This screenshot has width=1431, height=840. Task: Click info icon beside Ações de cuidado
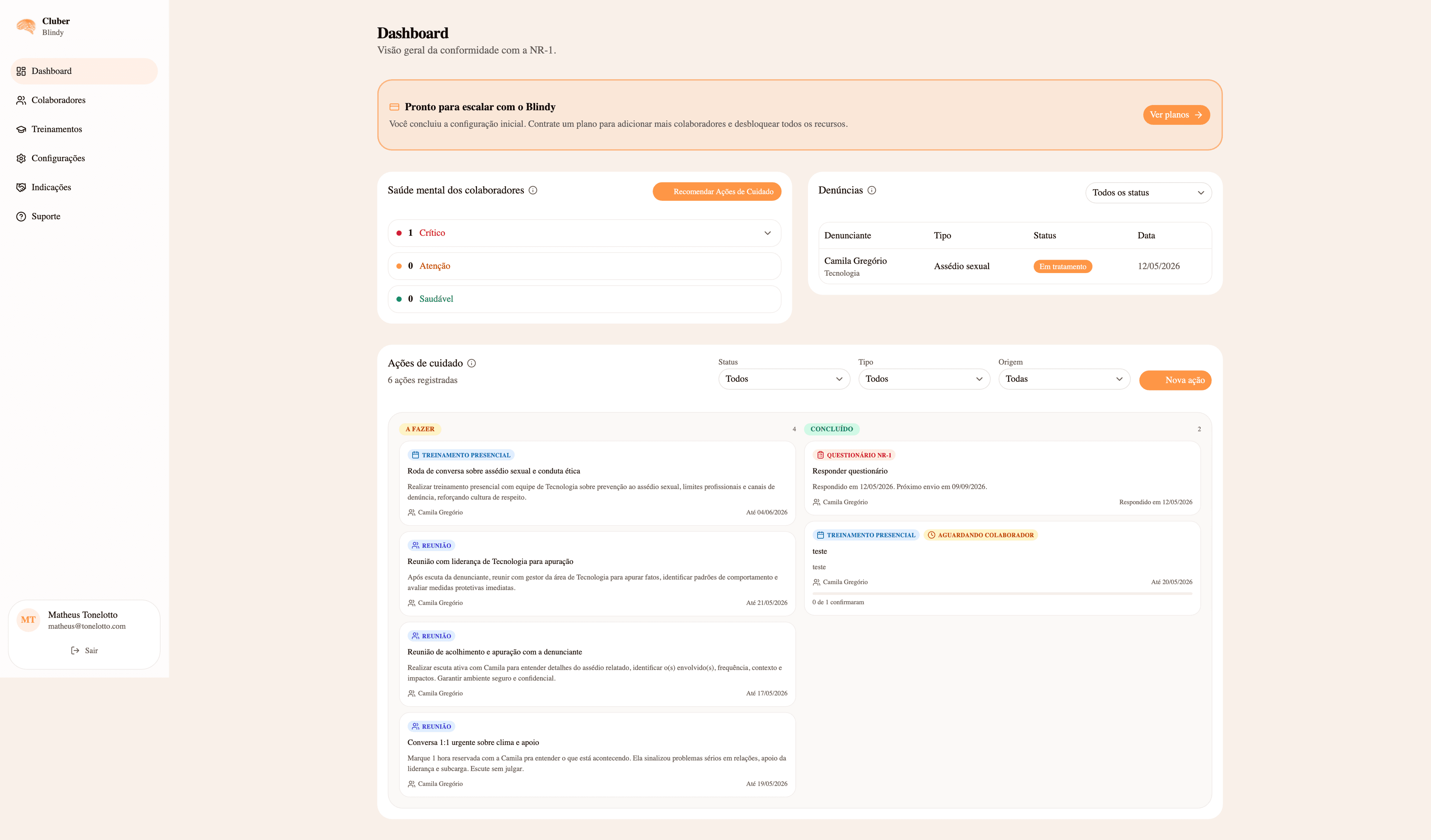[x=471, y=363]
